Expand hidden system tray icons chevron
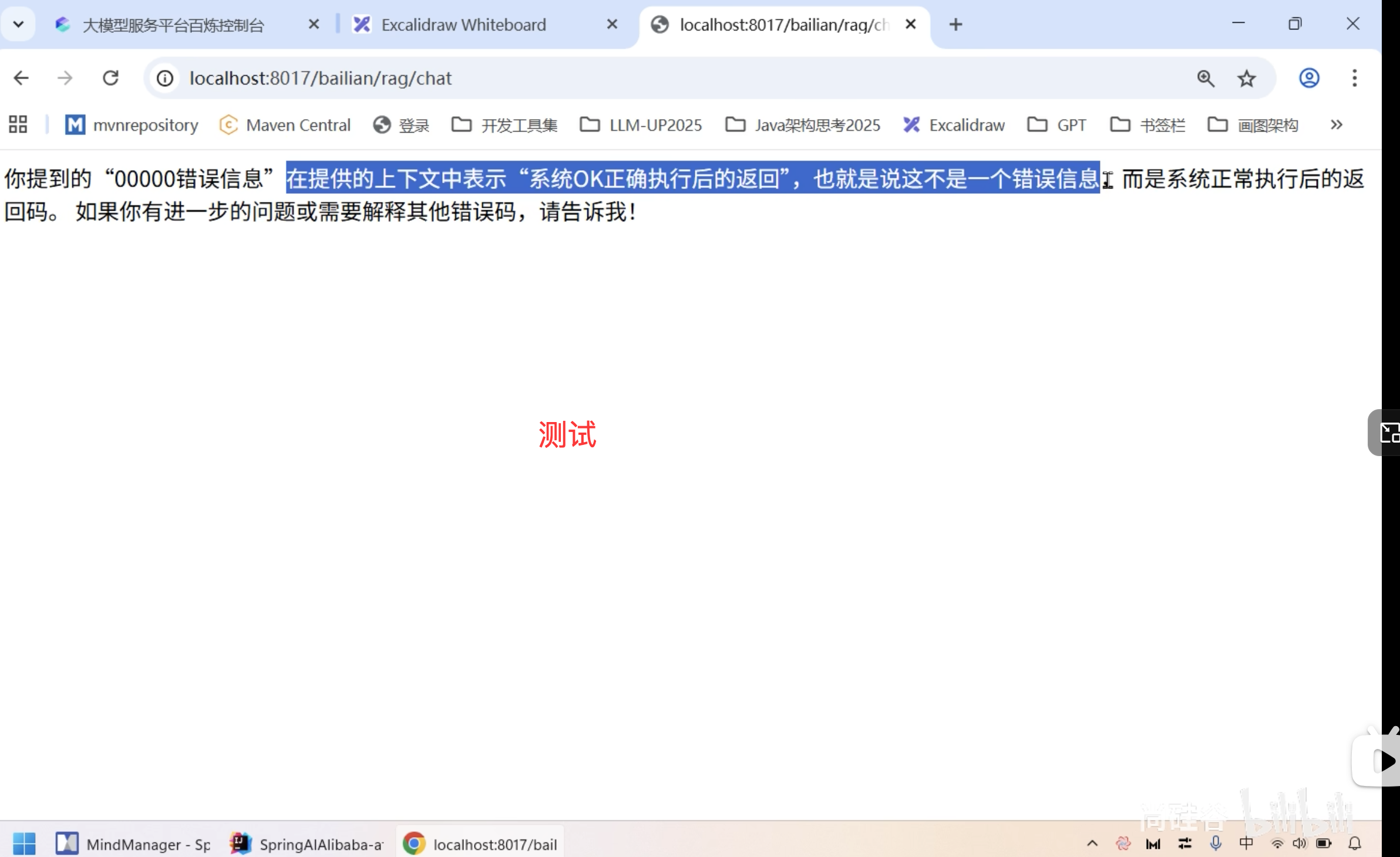 click(x=1091, y=843)
